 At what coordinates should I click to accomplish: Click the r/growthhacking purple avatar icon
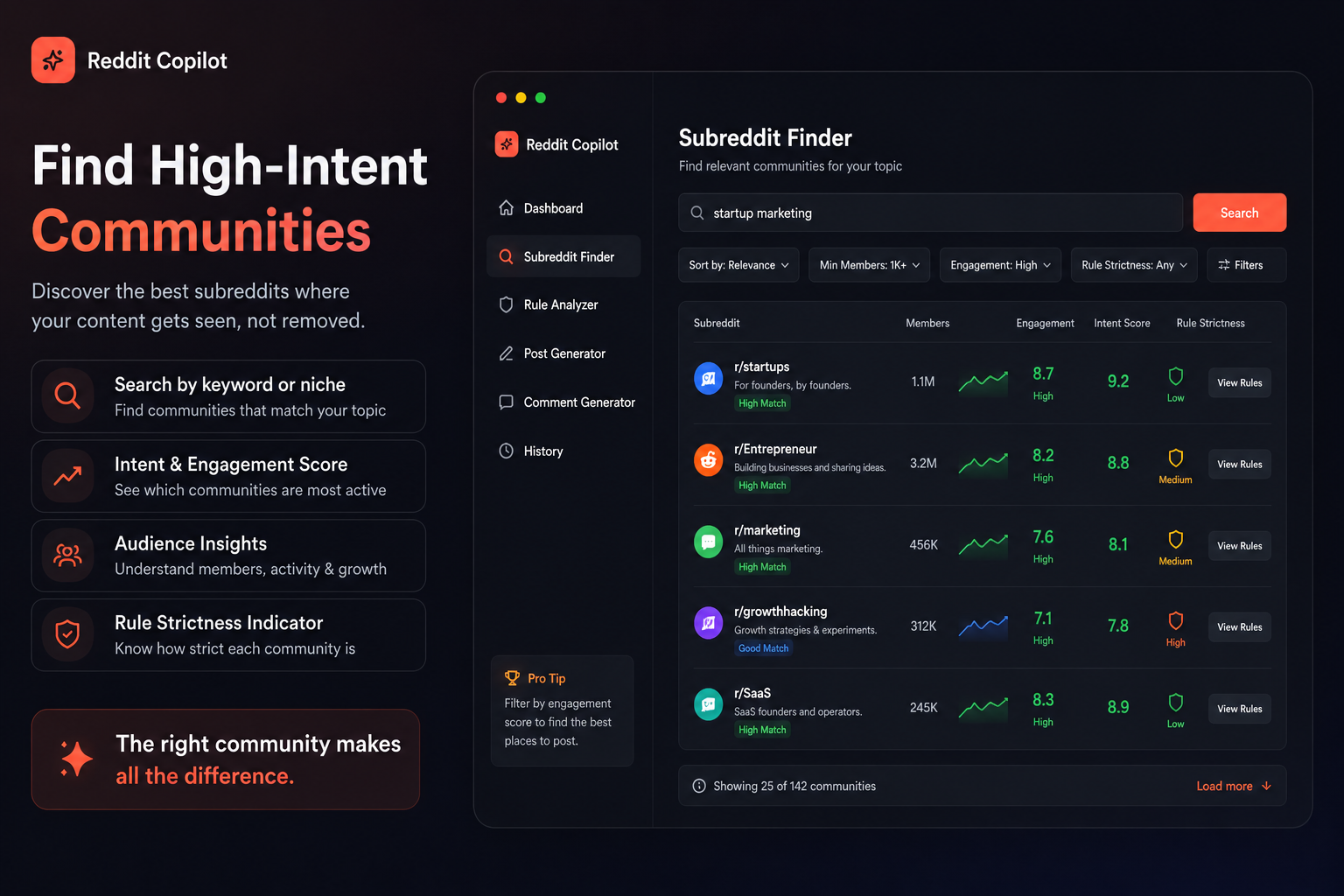click(709, 623)
